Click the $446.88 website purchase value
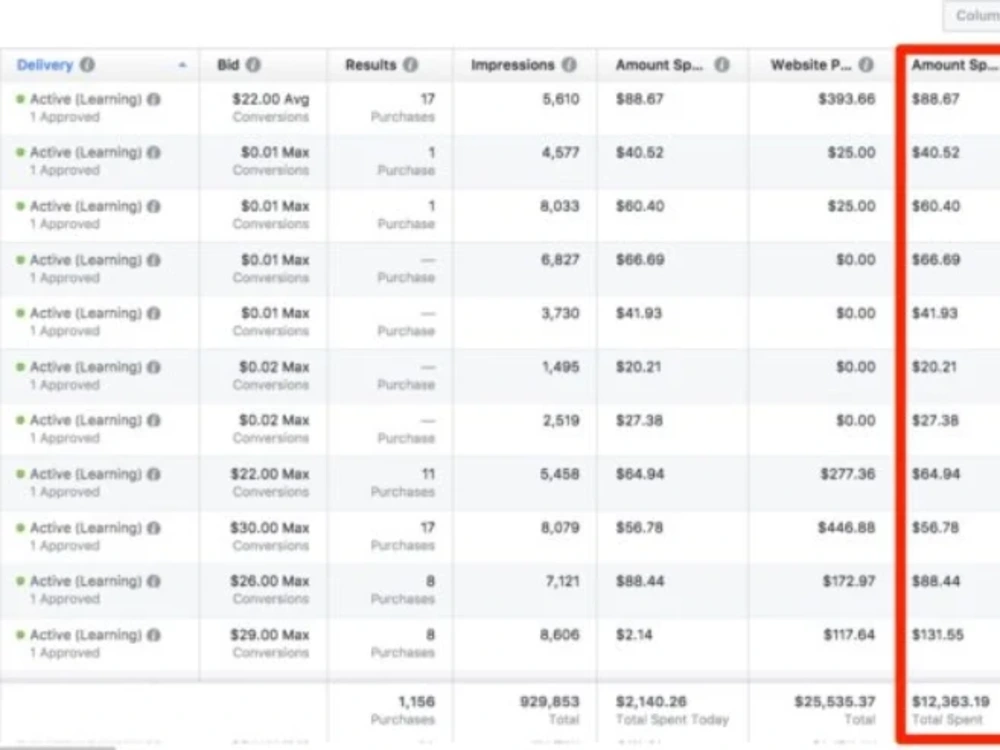1000x750 pixels. [x=847, y=528]
